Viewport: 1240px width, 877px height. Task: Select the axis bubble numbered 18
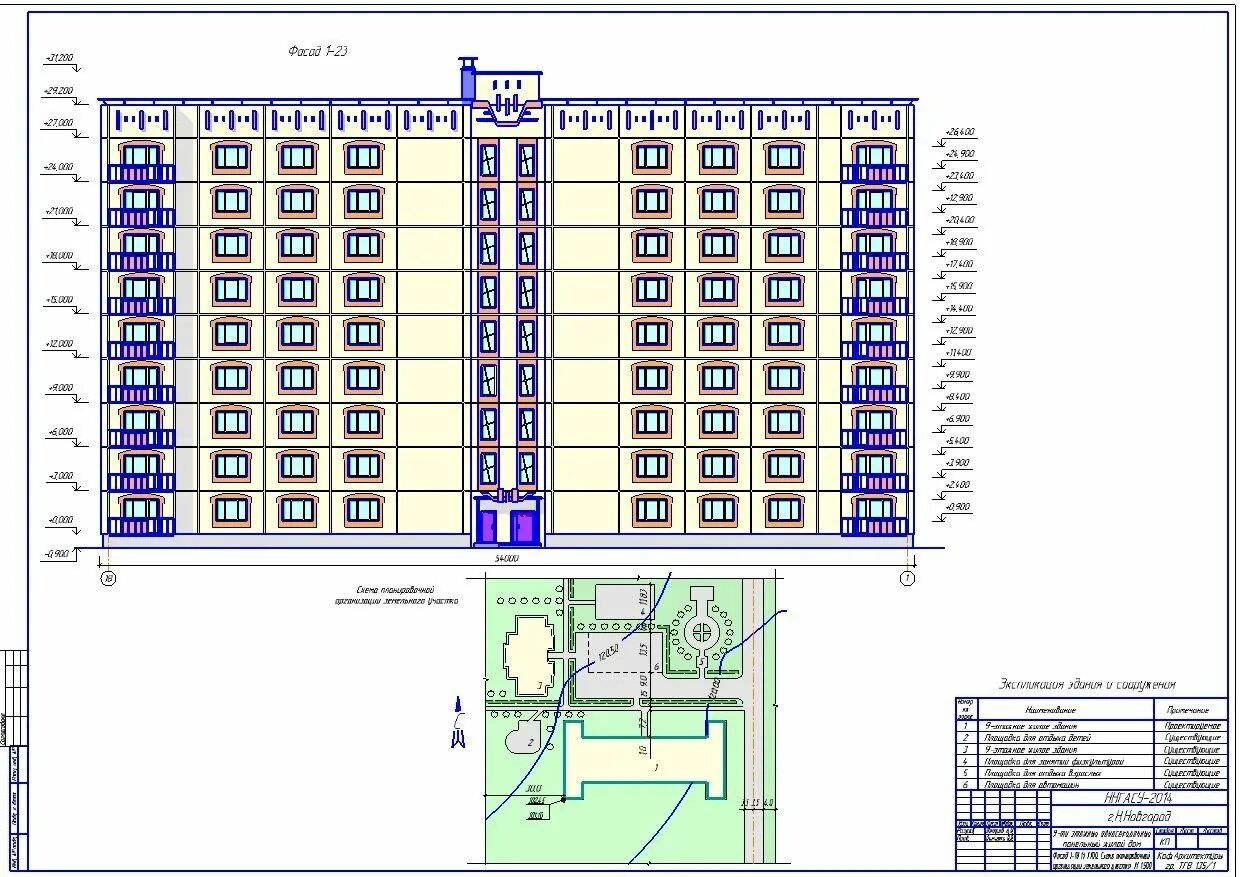(107, 578)
